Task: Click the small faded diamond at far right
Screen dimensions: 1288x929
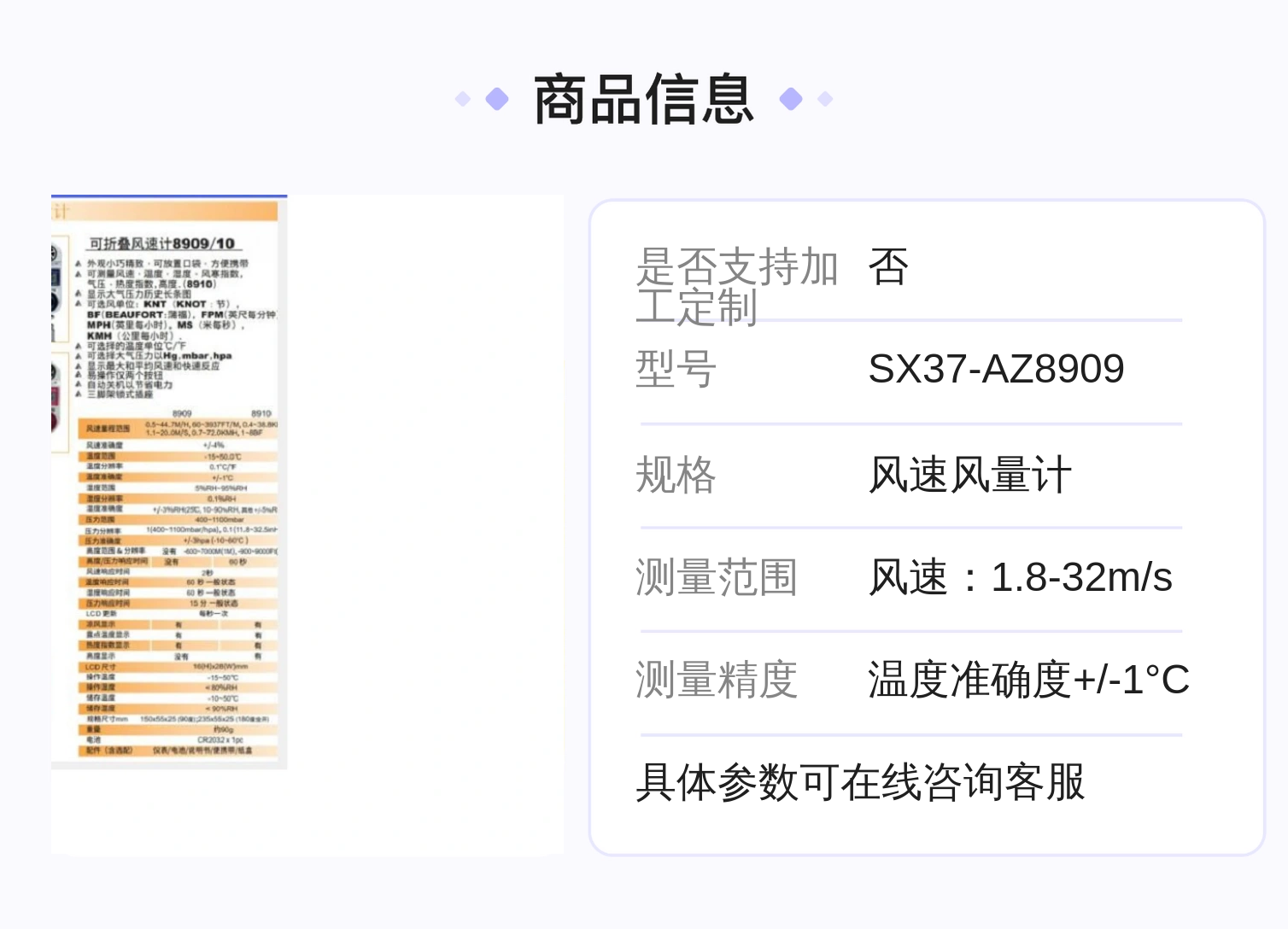Action: [825, 99]
